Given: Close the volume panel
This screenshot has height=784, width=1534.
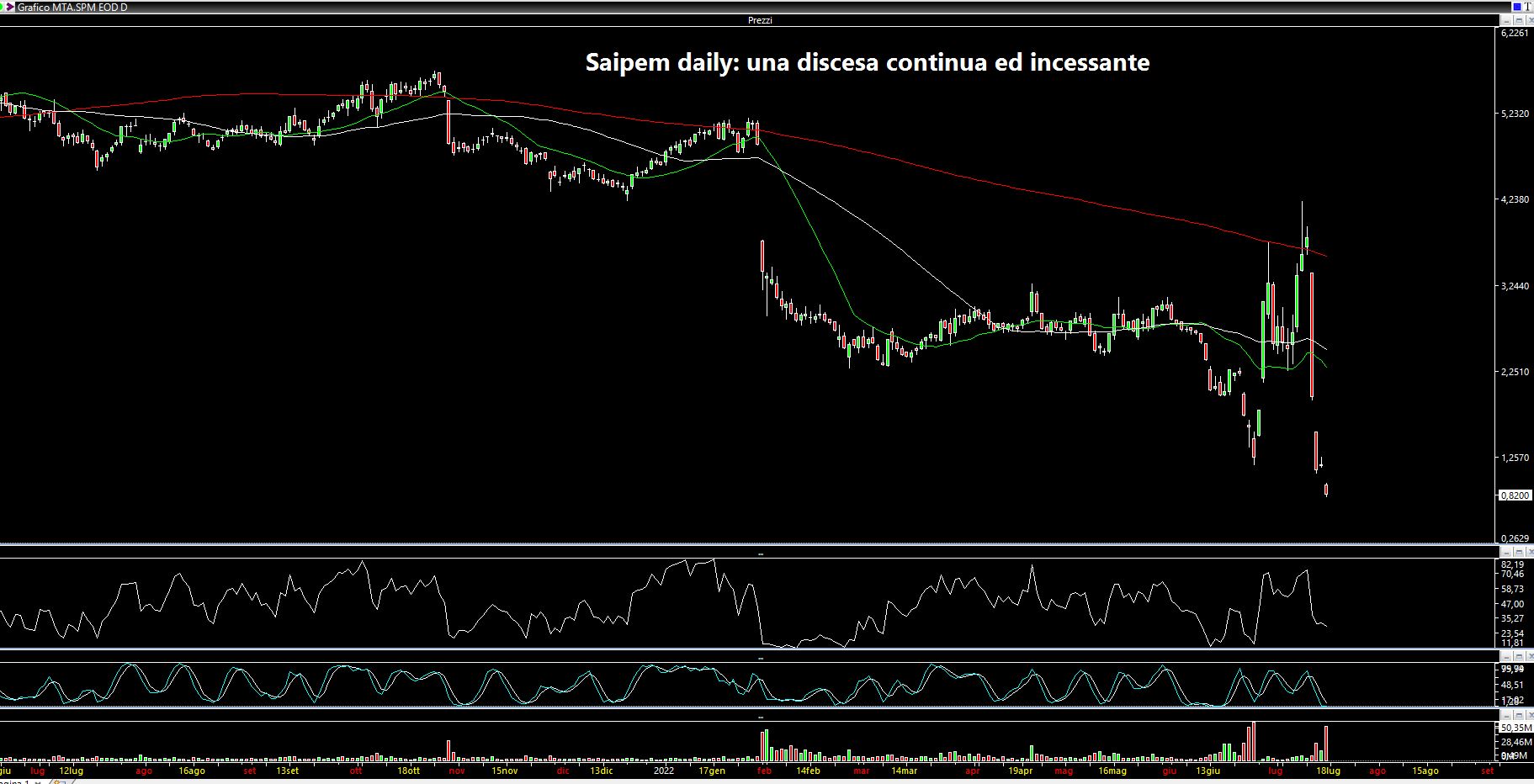Looking at the screenshot, I should point(1530,714).
